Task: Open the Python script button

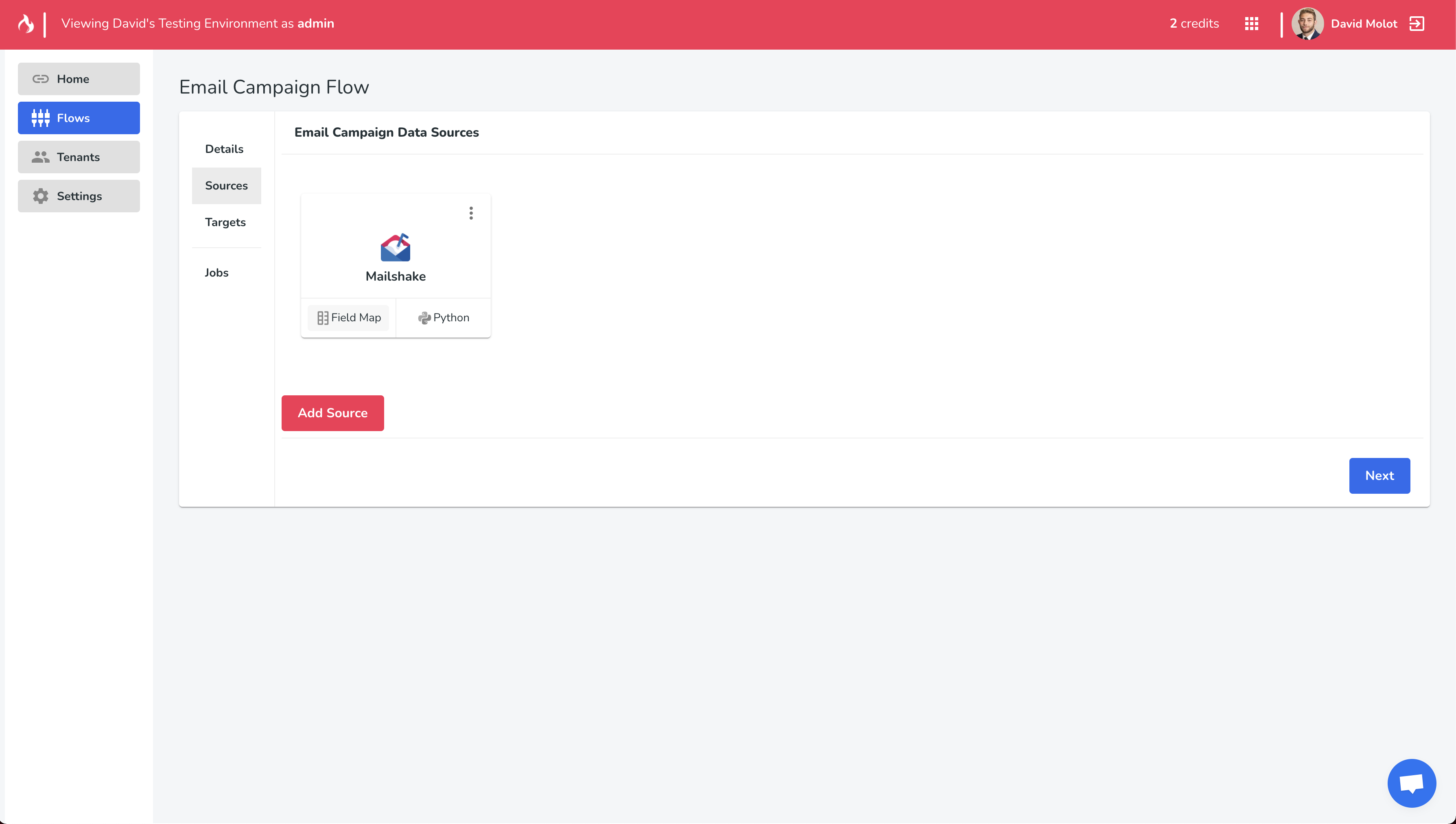Action: pyautogui.click(x=443, y=318)
